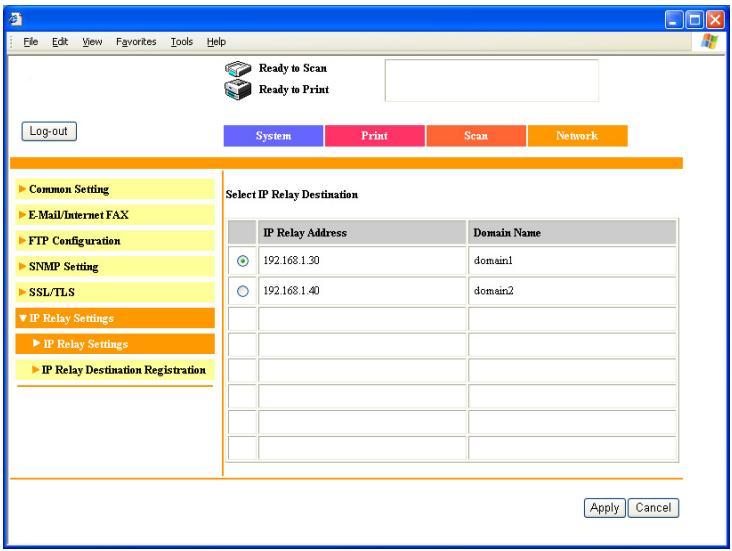Expand SSL/TLS section
Image resolution: width=732 pixels, height=551 pixels.
[x=115, y=292]
